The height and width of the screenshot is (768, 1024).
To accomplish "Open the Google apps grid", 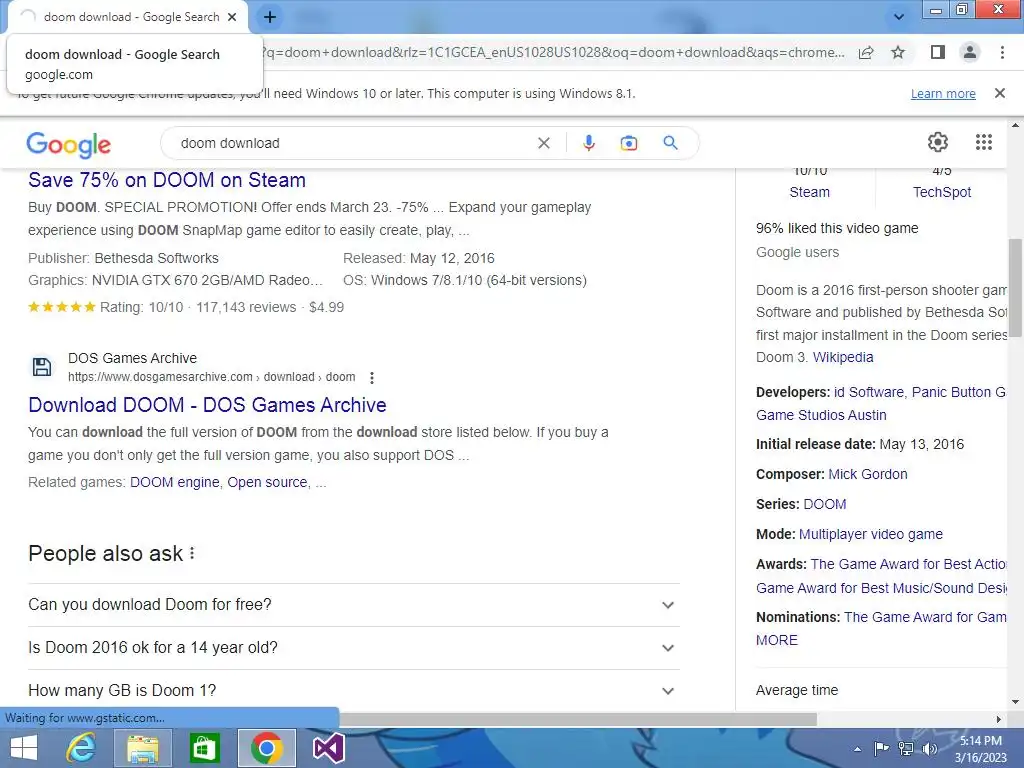I will pos(984,142).
